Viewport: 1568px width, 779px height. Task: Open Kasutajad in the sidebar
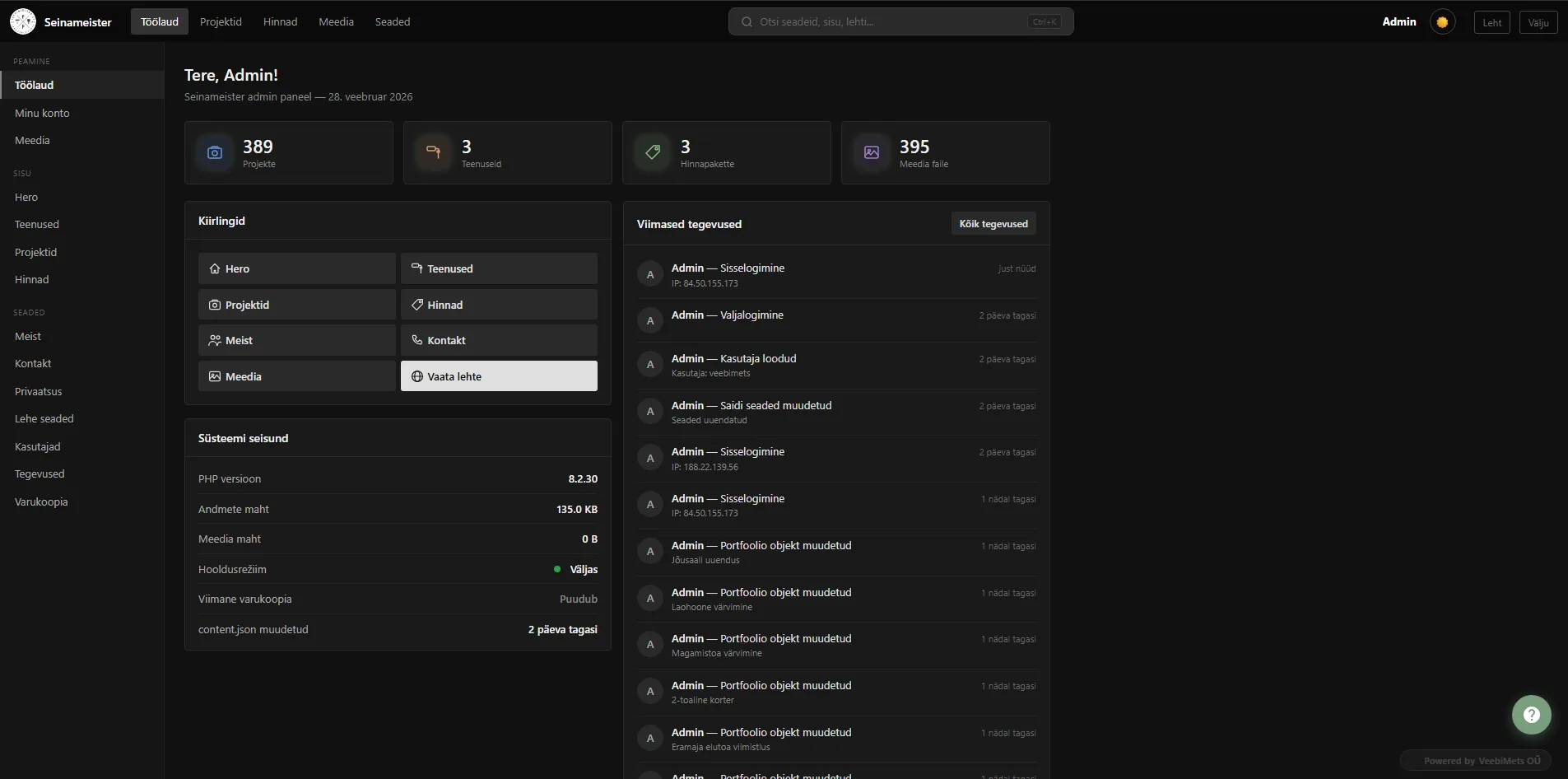click(x=38, y=446)
